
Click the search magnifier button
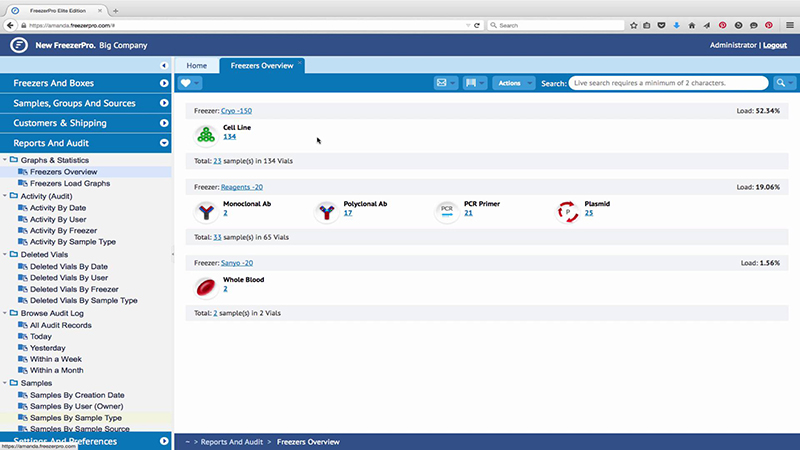(x=781, y=83)
